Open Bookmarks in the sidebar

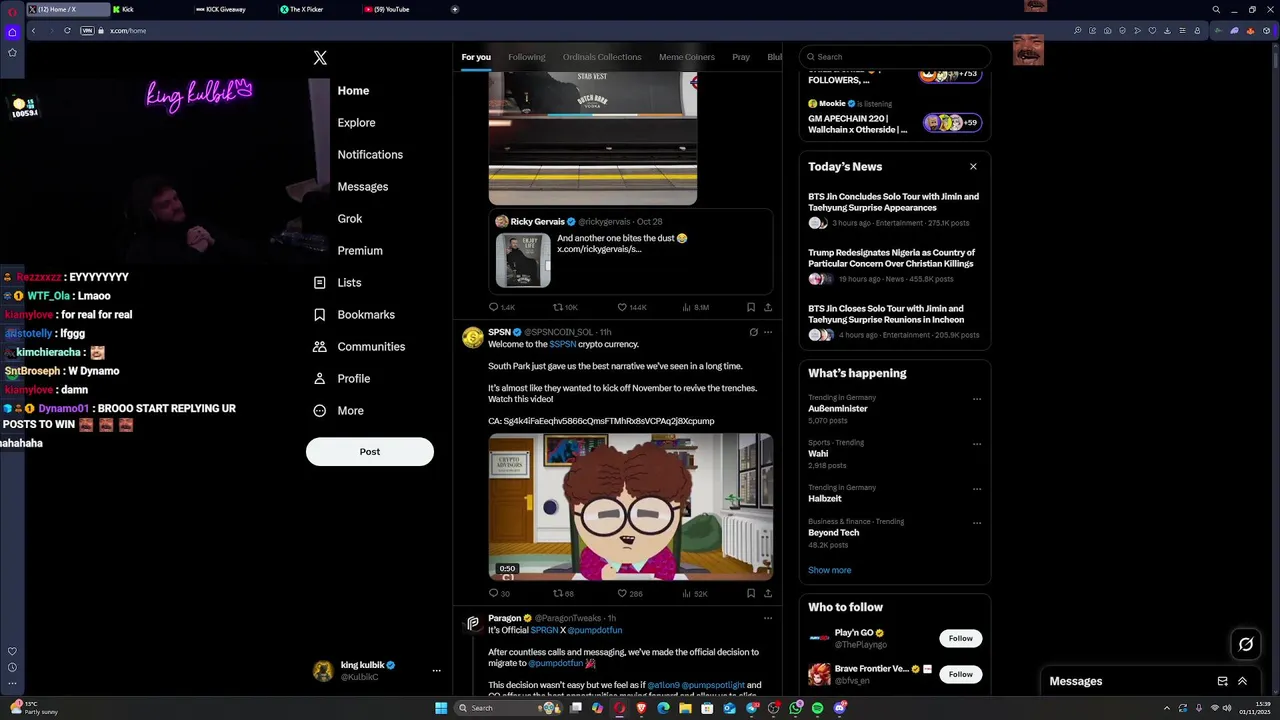(354, 315)
